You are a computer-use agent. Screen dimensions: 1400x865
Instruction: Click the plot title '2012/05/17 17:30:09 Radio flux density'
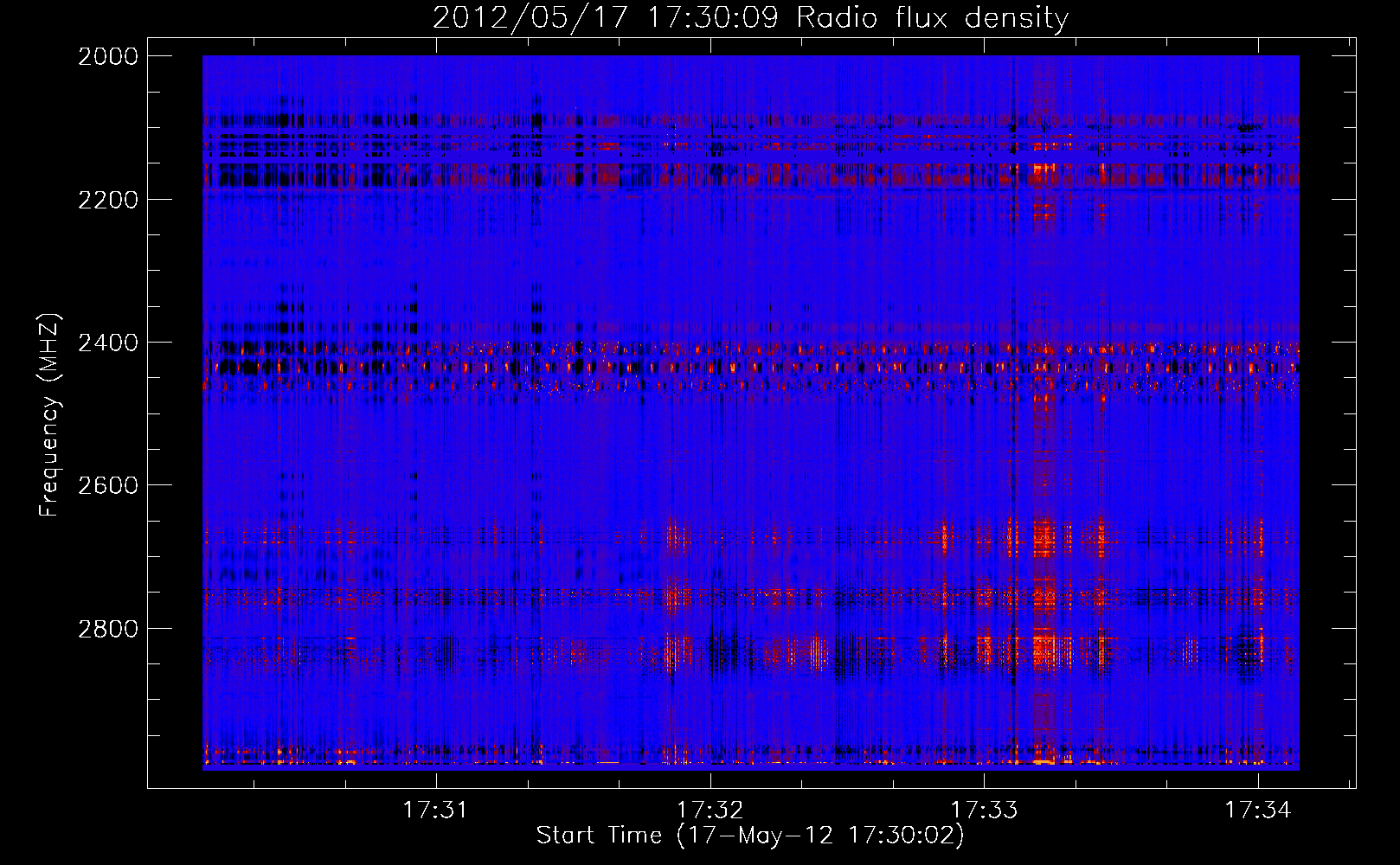pos(750,18)
